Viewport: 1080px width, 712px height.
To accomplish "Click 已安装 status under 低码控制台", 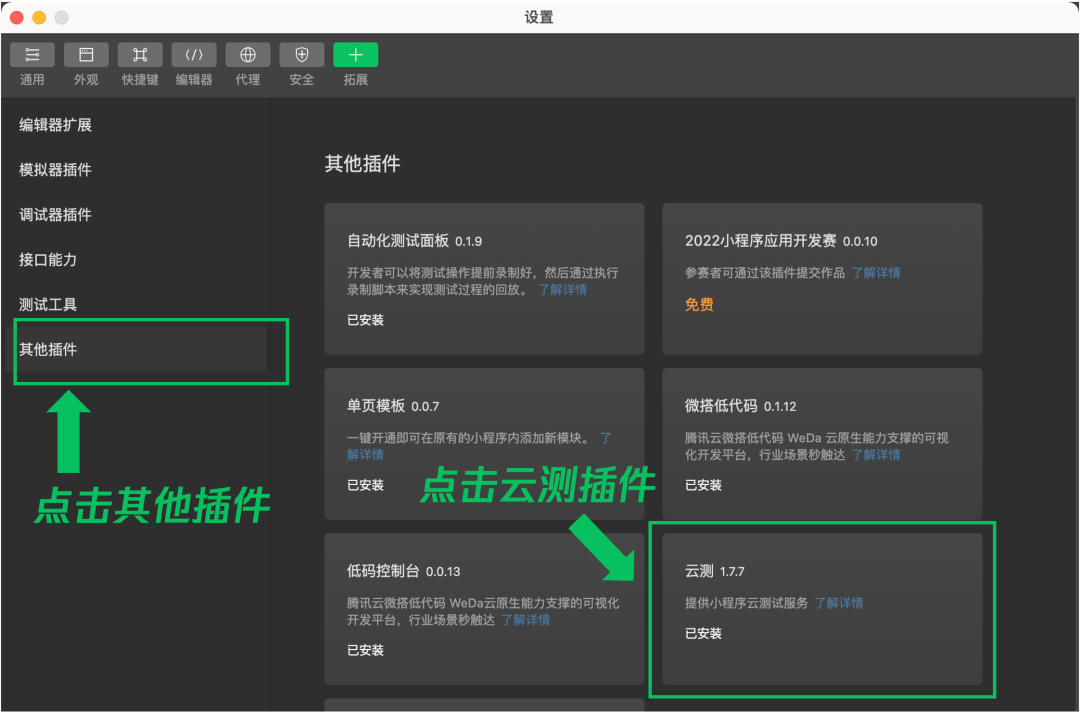I will pos(365,651).
